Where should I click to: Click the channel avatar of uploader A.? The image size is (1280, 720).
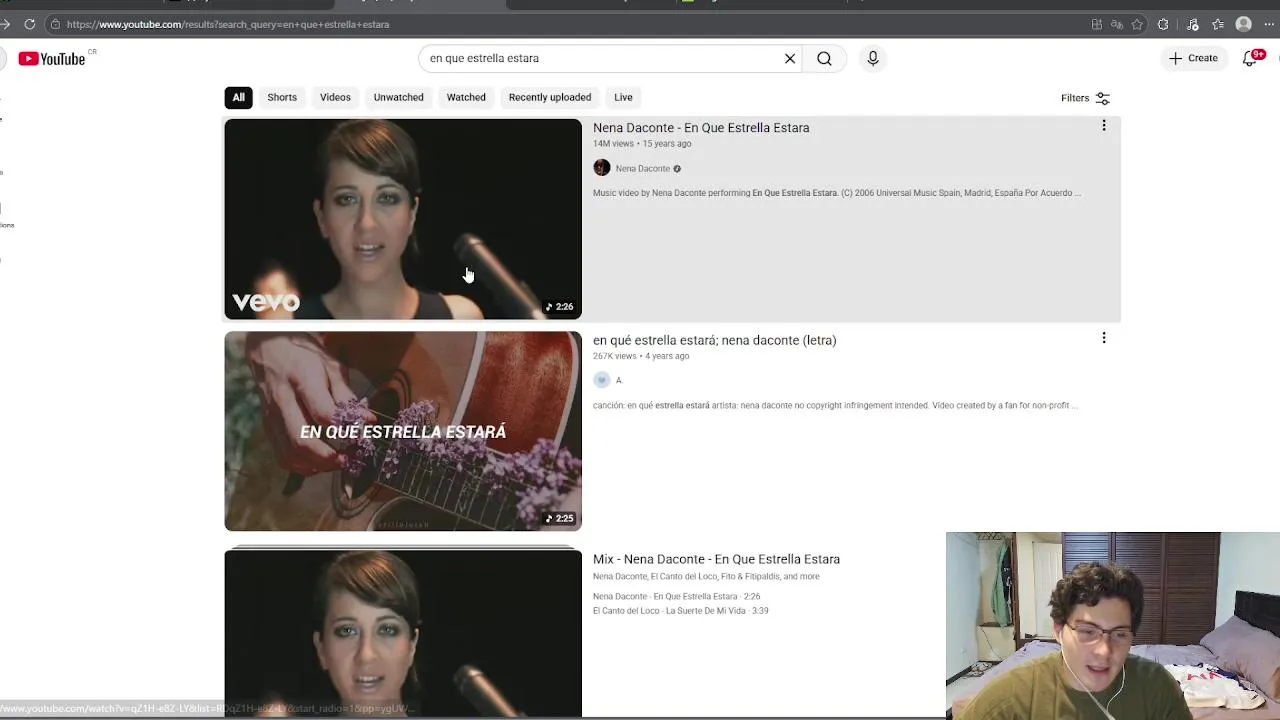tap(601, 380)
